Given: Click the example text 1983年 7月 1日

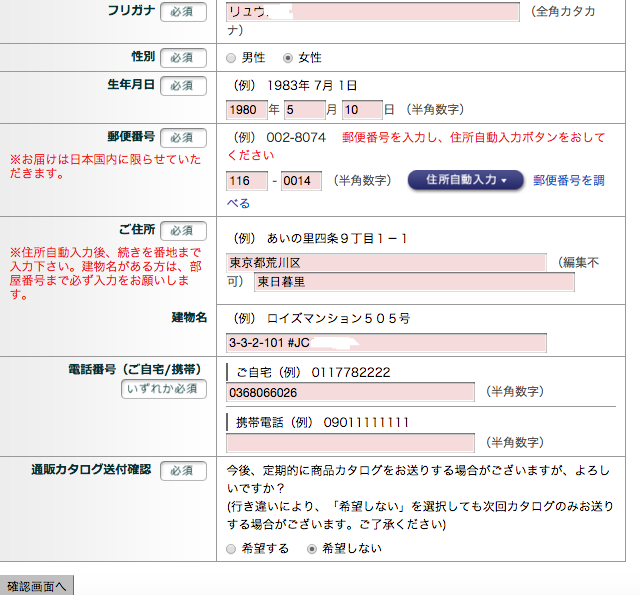Looking at the screenshot, I should (x=312, y=86).
